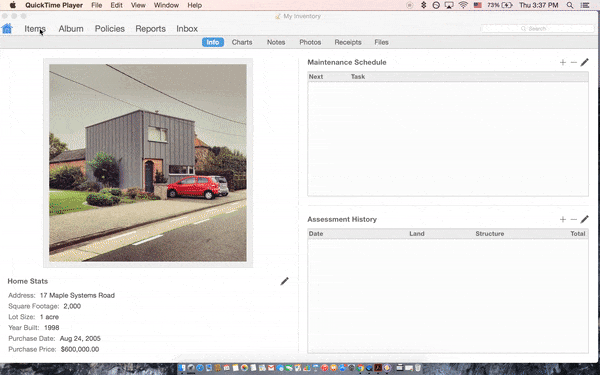Click the blue Home icon
The image size is (600, 375).
pos(7,29)
